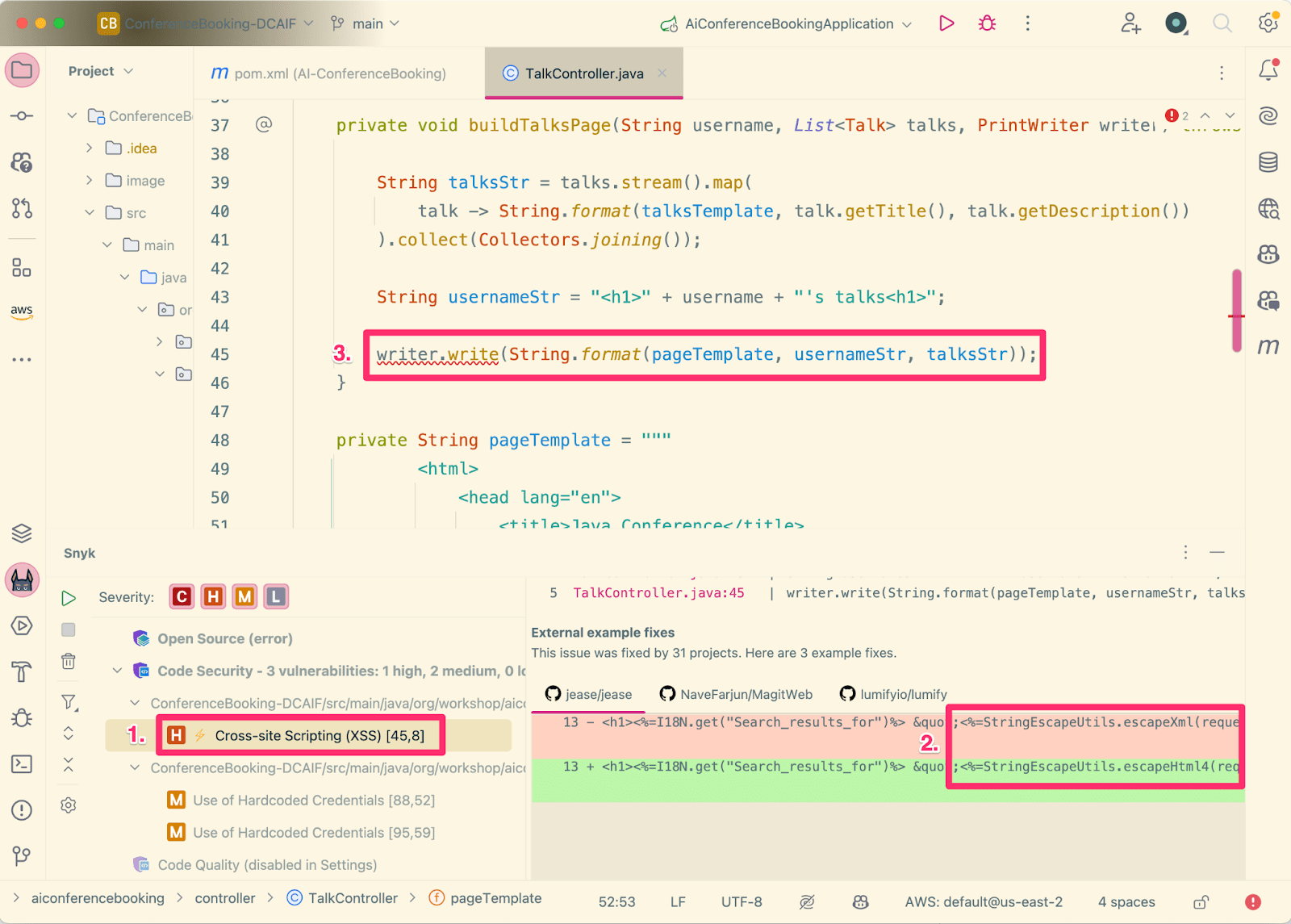Open the Pull Requests tool icon
The height and width of the screenshot is (924, 1291).
pos(22,208)
